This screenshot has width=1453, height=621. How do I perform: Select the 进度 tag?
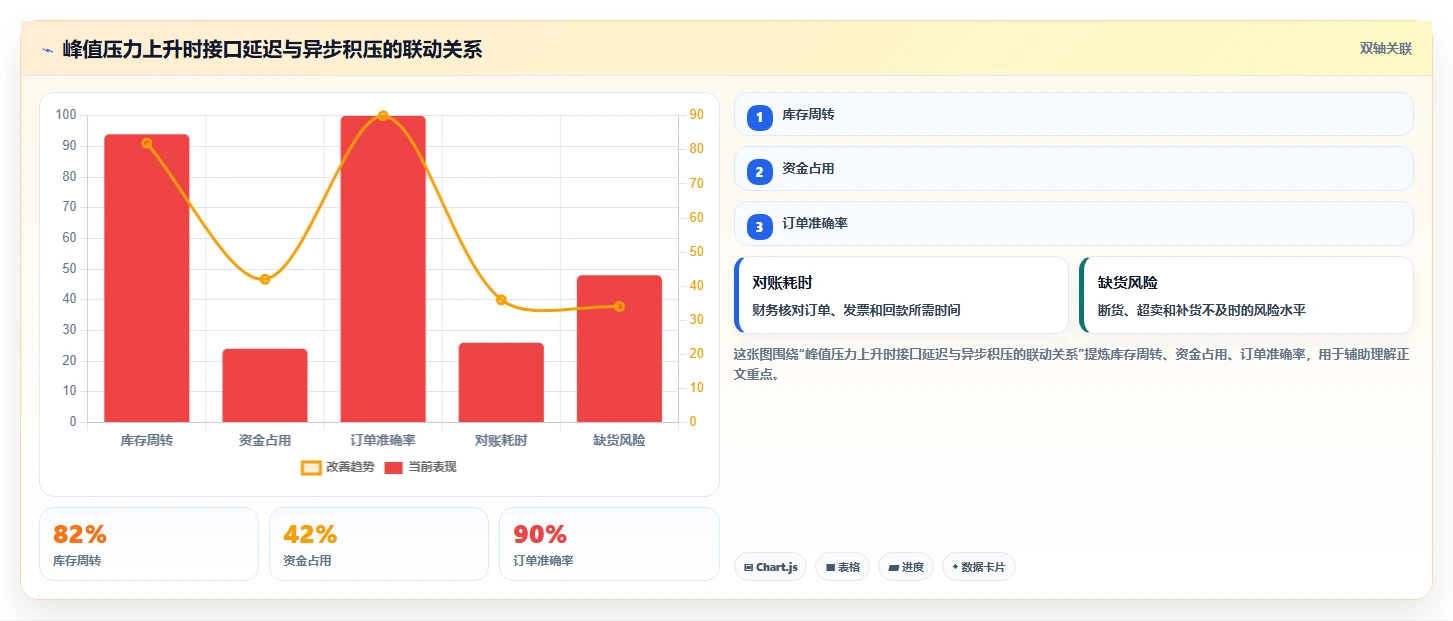click(906, 567)
